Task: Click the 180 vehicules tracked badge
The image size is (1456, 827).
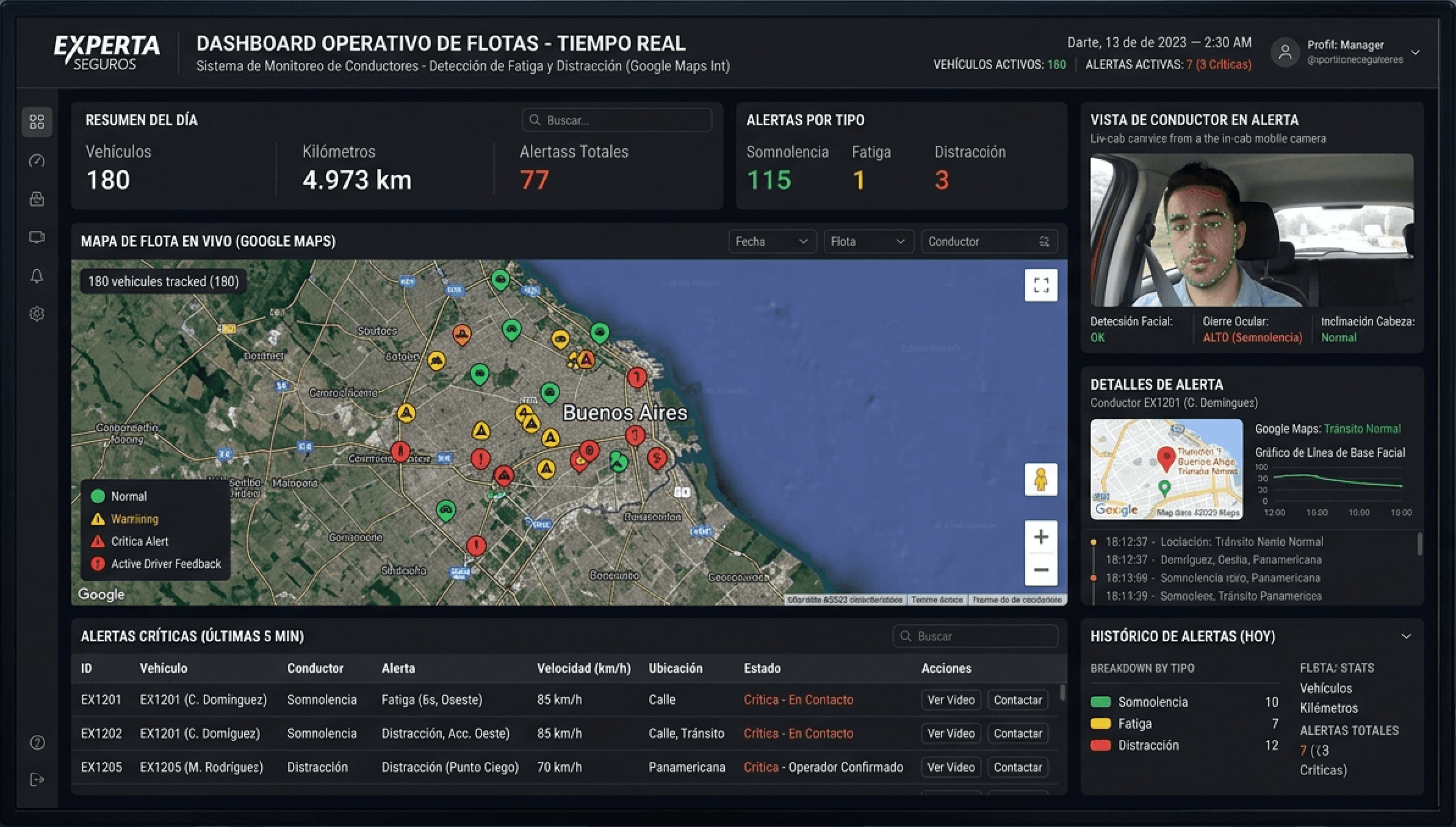Action: click(x=164, y=282)
